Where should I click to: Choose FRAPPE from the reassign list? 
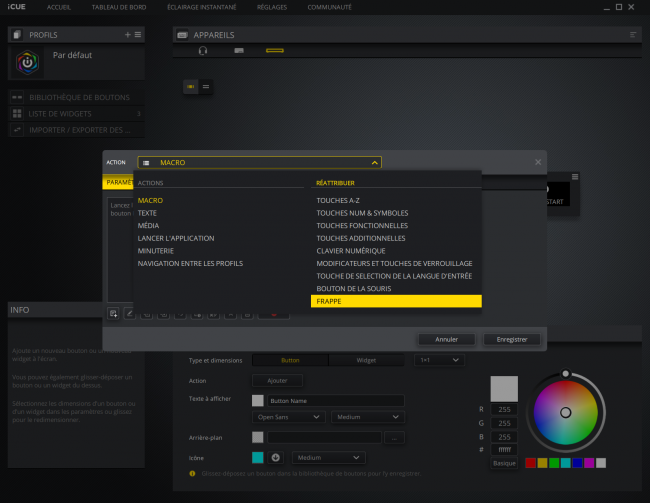[396, 300]
